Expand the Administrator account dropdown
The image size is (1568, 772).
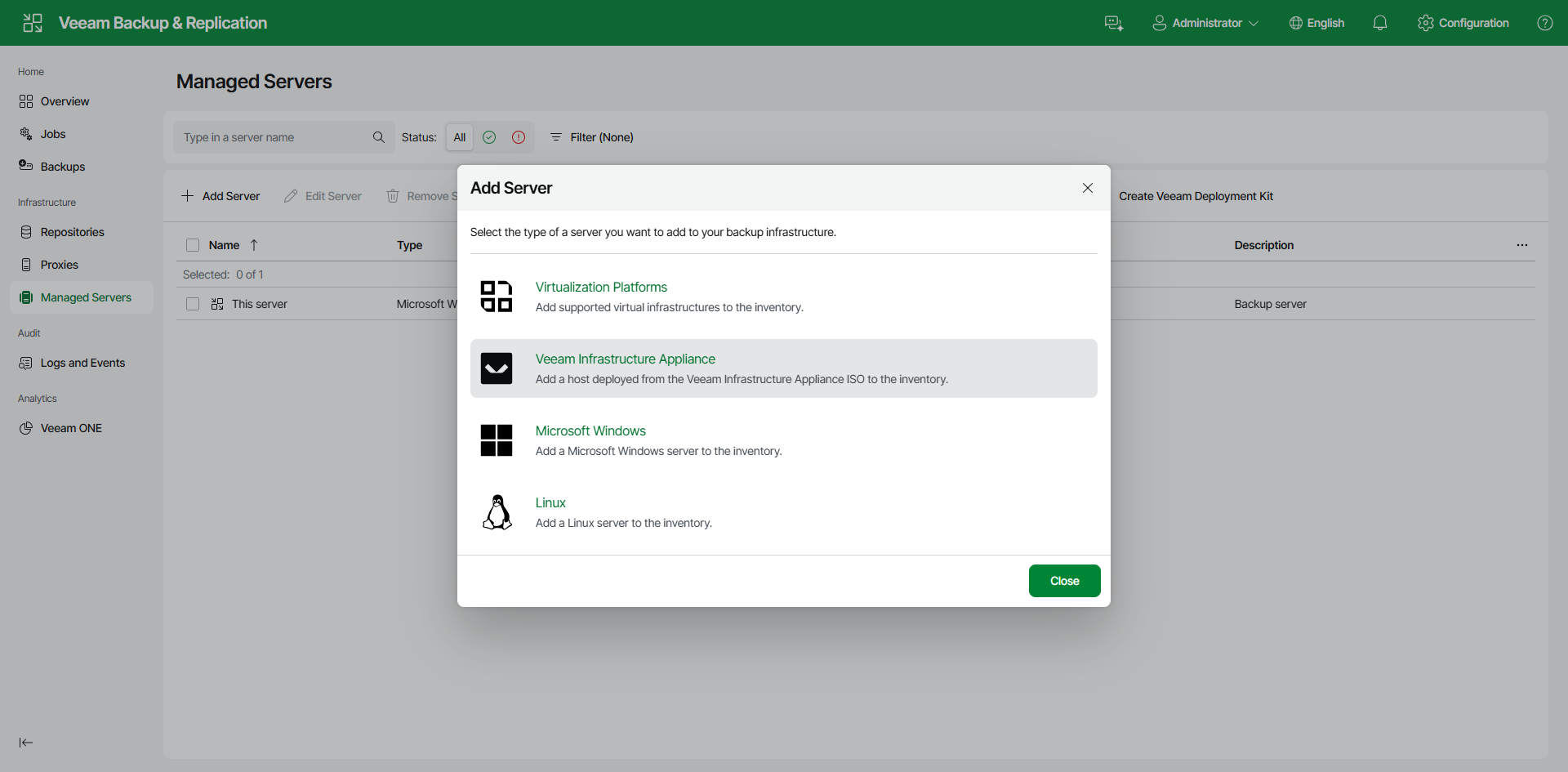[1205, 23]
